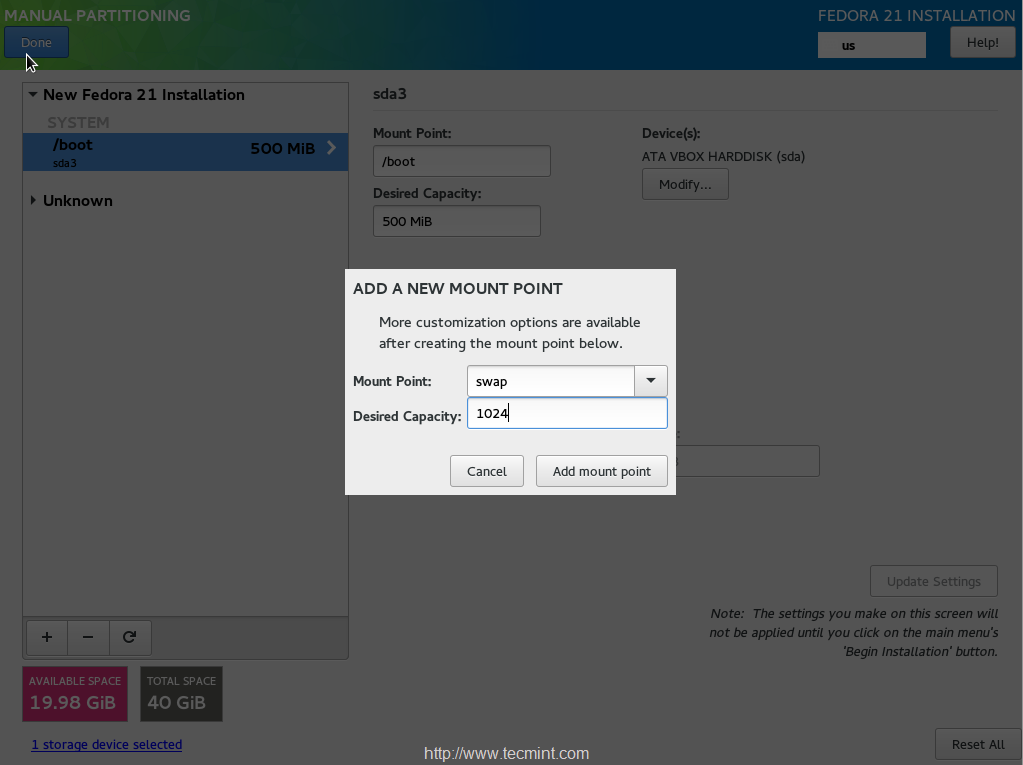Click the SYSTEM group label
Viewport: 1023px width, 765px height.
coord(78,123)
